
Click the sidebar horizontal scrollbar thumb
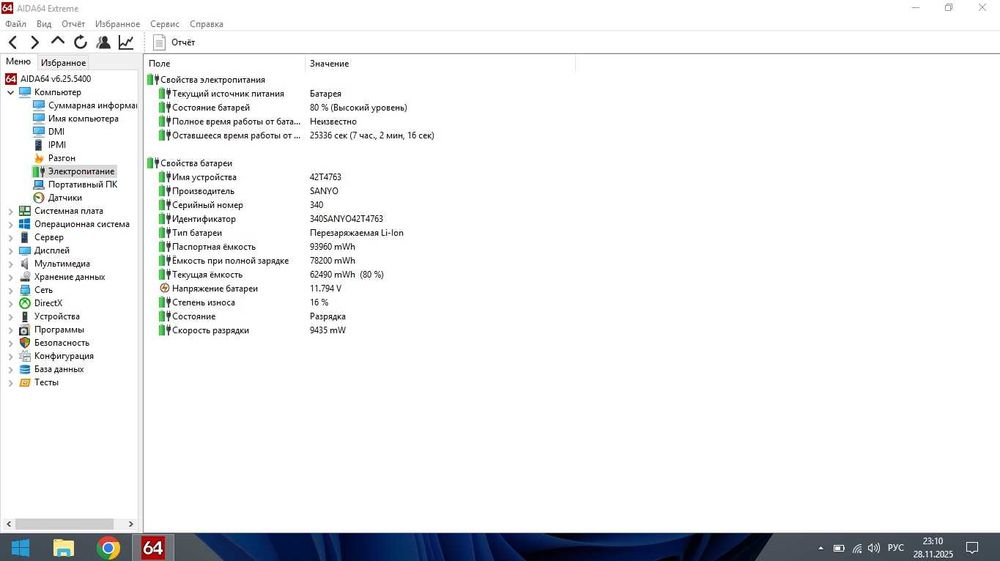click(64, 524)
